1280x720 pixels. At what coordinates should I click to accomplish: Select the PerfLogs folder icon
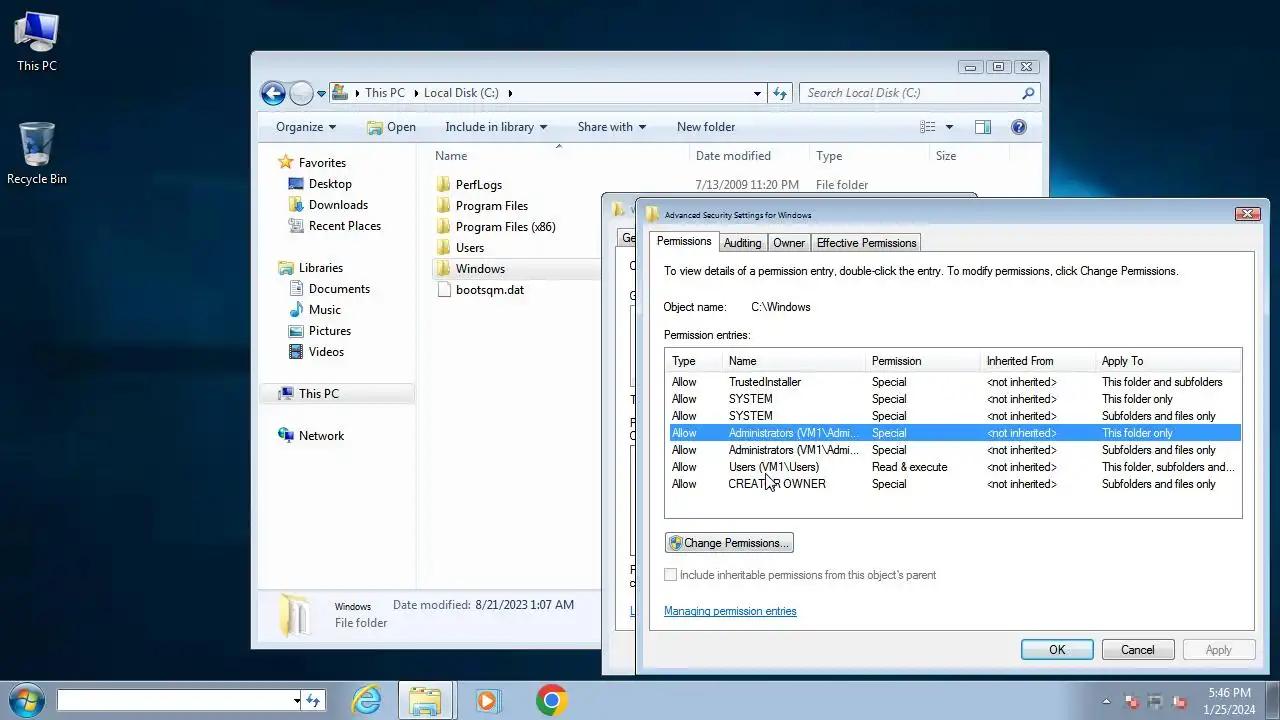click(x=444, y=185)
